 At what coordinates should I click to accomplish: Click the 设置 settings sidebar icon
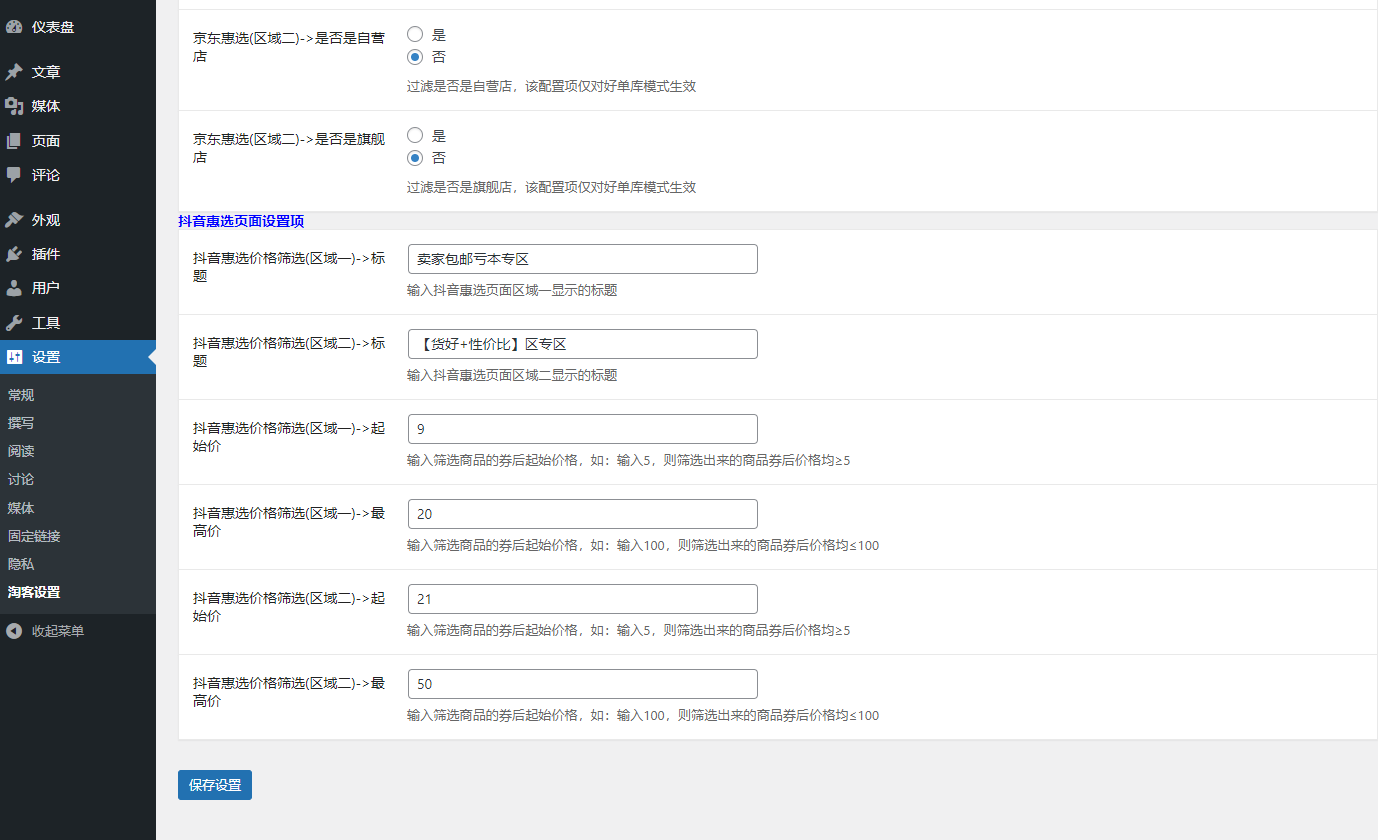click(x=15, y=356)
